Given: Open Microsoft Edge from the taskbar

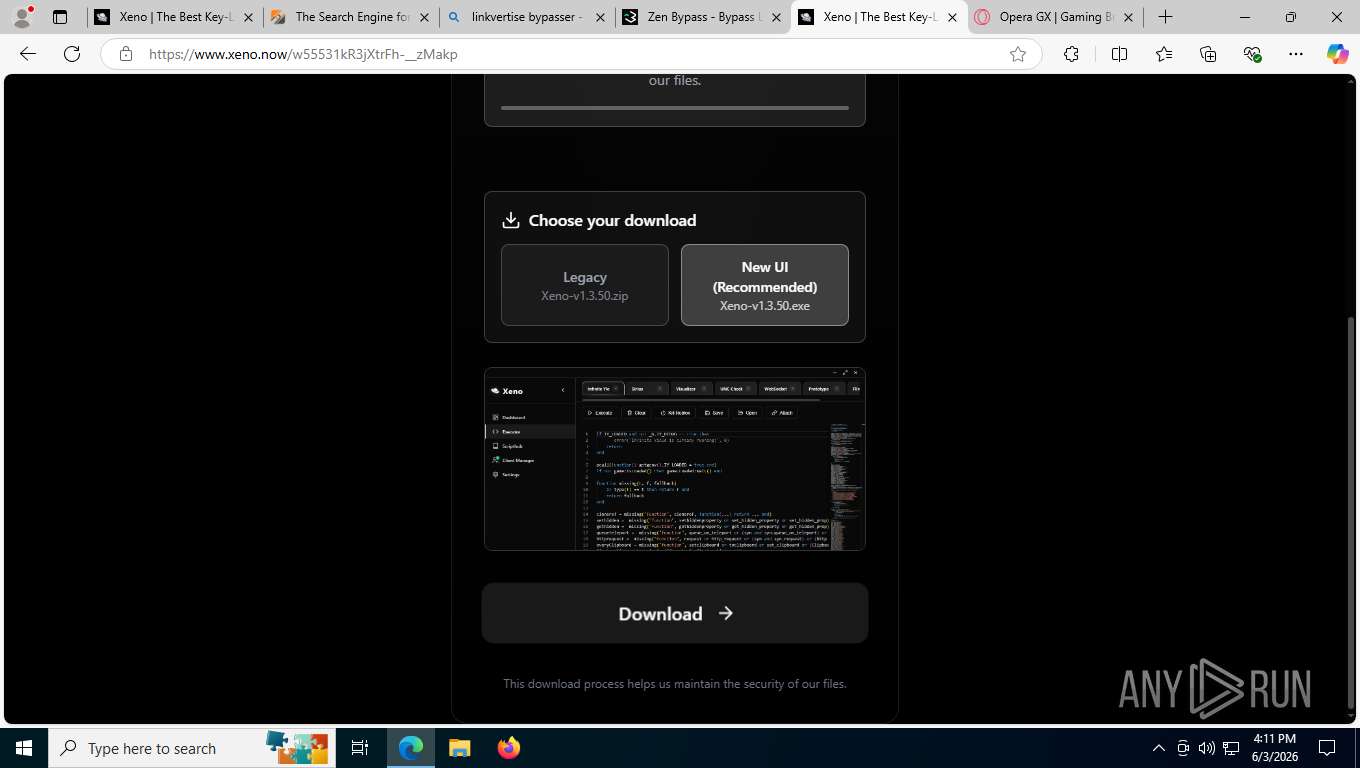Looking at the screenshot, I should [411, 748].
